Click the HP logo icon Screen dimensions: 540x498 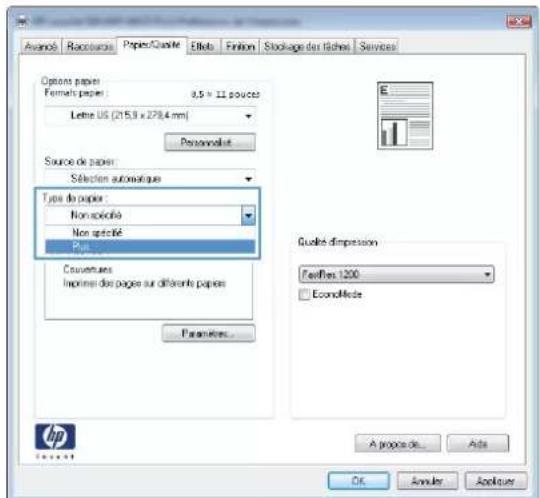55,437
